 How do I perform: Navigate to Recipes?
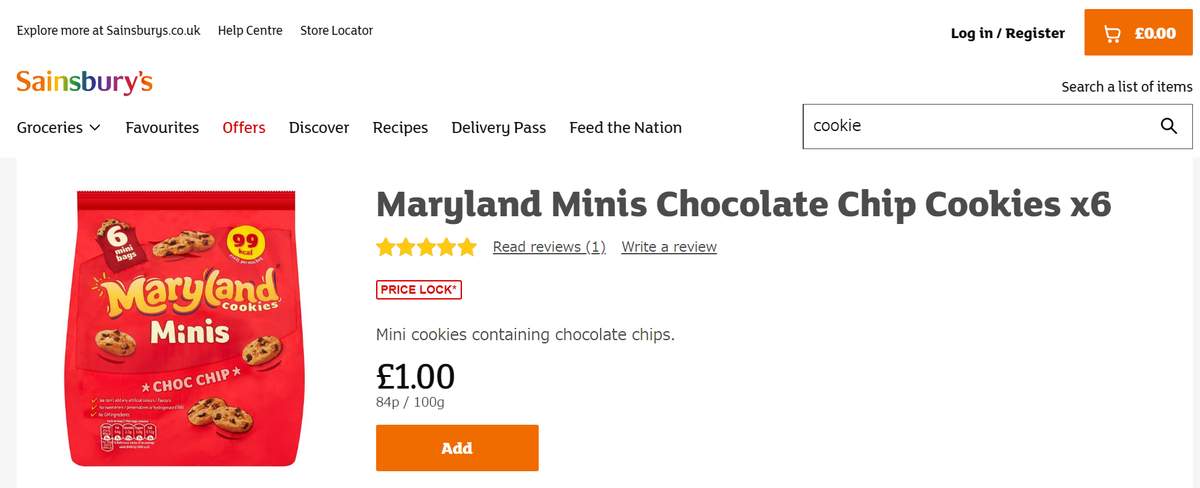400,128
